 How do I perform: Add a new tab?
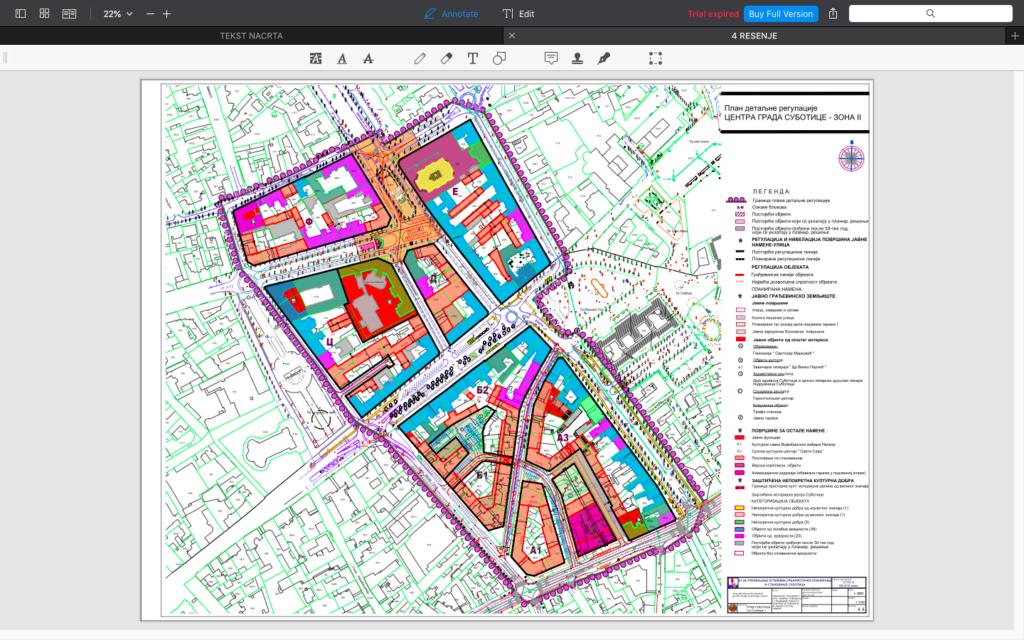(x=1015, y=35)
